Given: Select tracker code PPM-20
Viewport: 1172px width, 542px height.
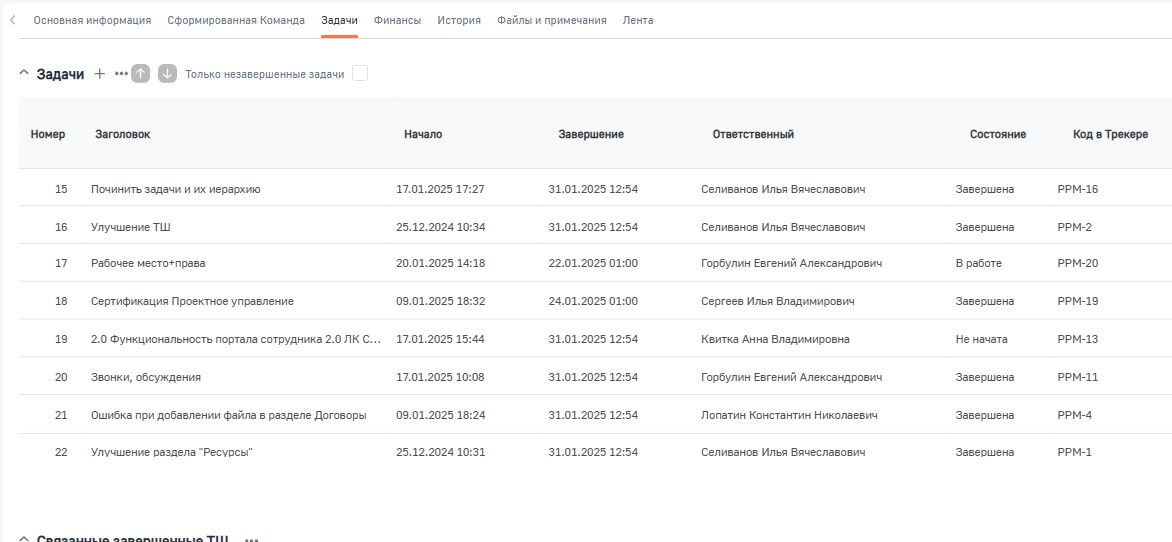Looking at the screenshot, I should click(1078, 263).
